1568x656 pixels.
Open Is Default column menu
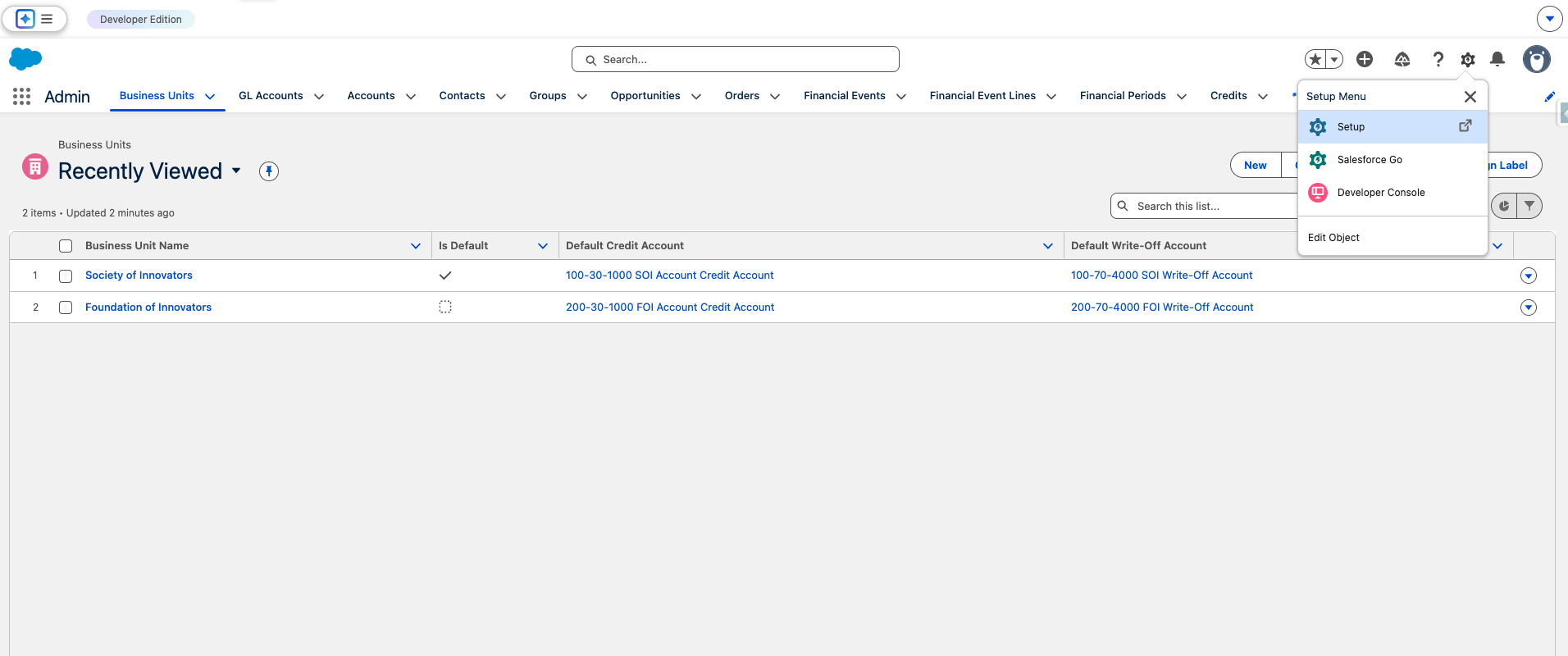click(x=543, y=246)
